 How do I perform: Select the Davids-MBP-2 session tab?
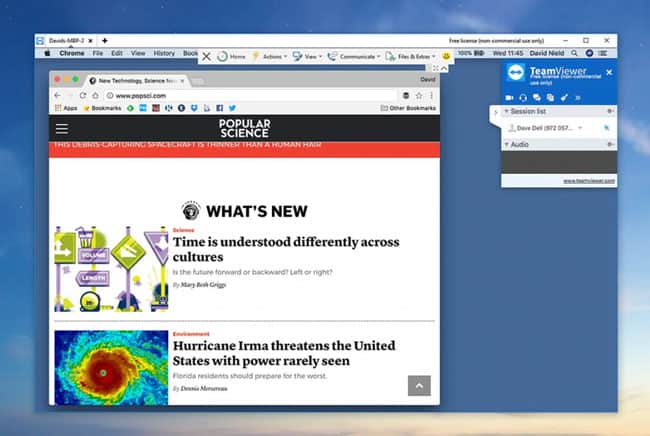[x=67, y=40]
